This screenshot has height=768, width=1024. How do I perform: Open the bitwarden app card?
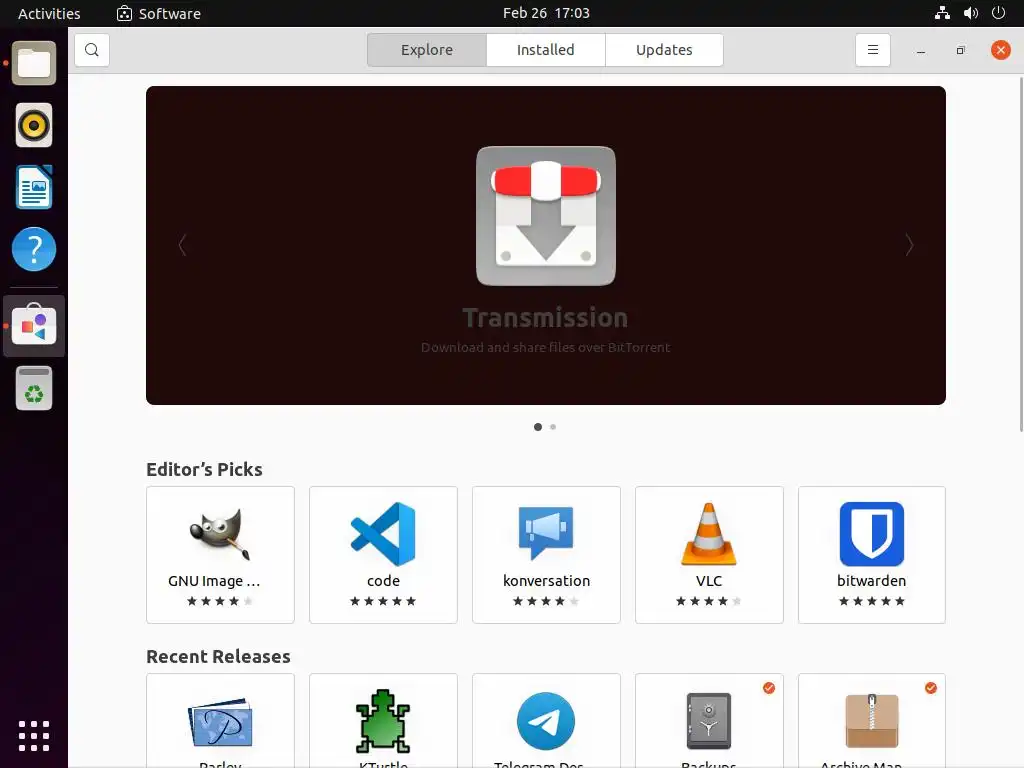coord(872,554)
